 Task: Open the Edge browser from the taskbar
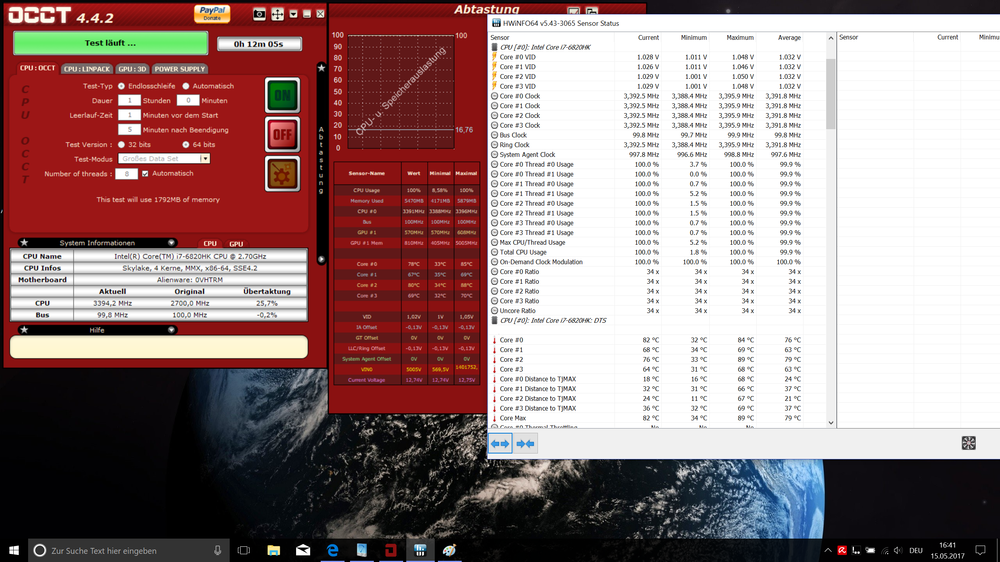click(333, 550)
